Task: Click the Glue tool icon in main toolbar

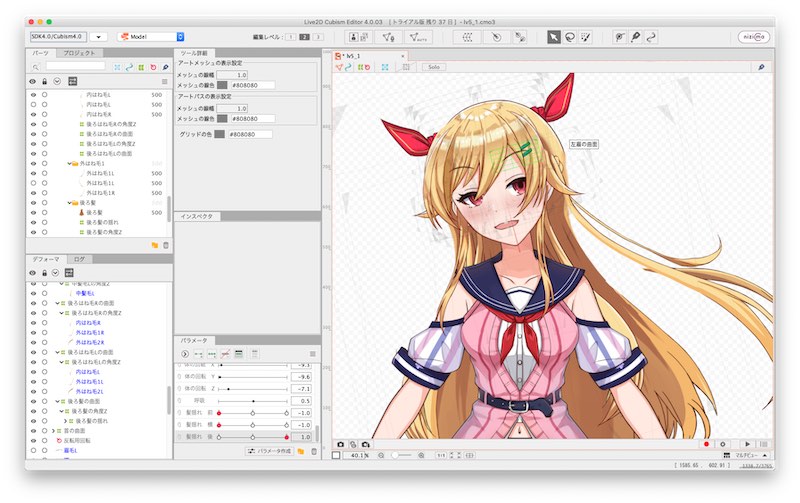Action: click(619, 37)
